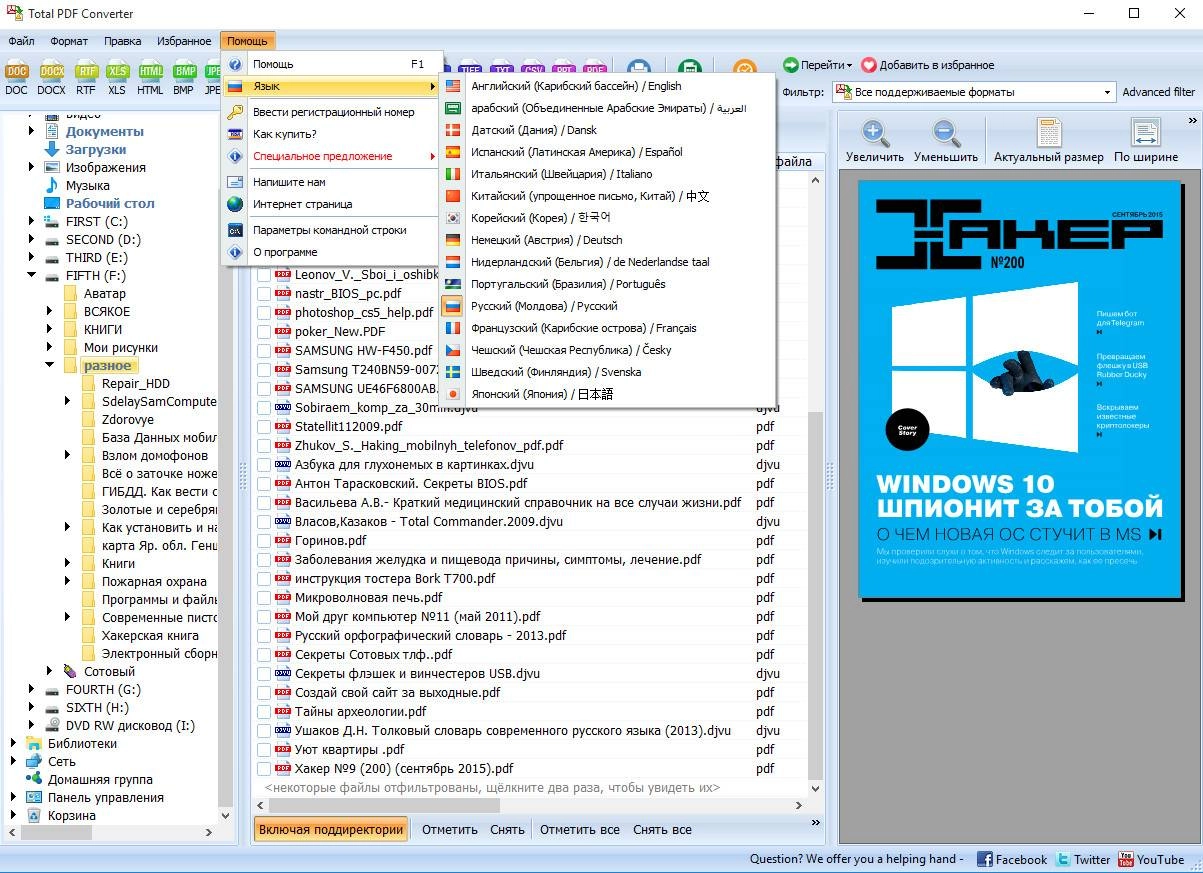Click the Снять все button

662,829
